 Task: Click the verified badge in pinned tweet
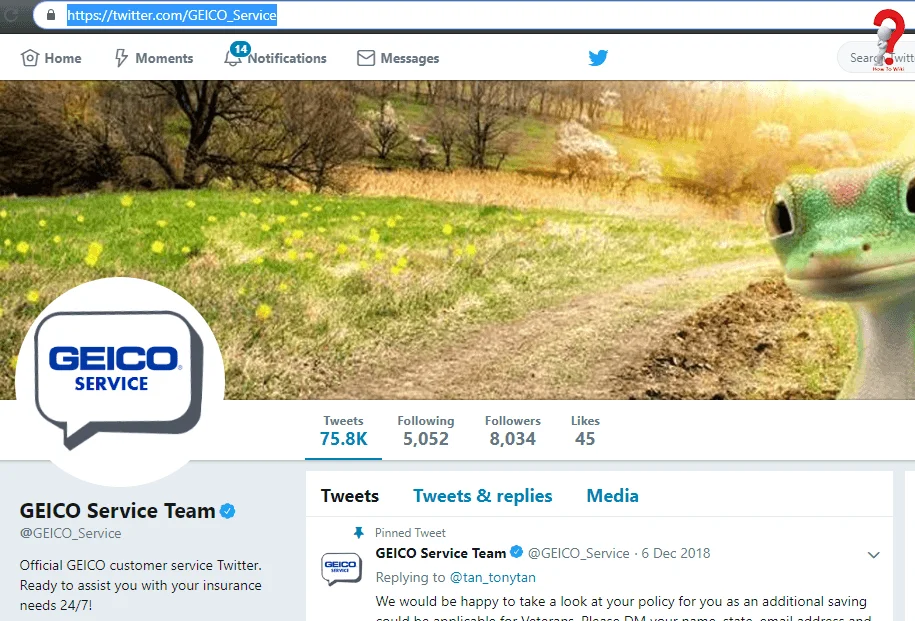click(x=516, y=552)
